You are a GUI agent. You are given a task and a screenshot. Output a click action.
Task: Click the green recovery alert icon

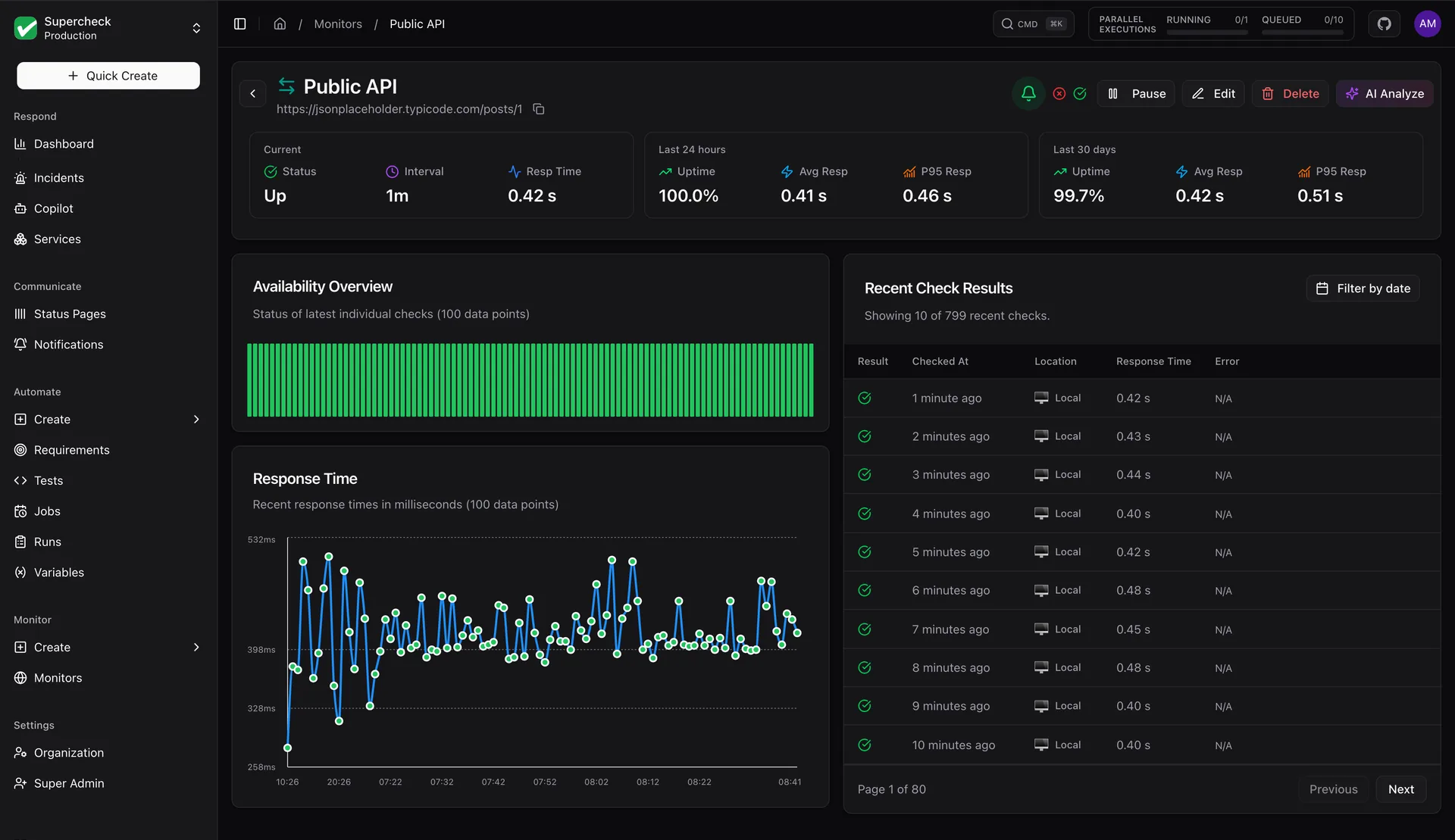pos(1080,93)
